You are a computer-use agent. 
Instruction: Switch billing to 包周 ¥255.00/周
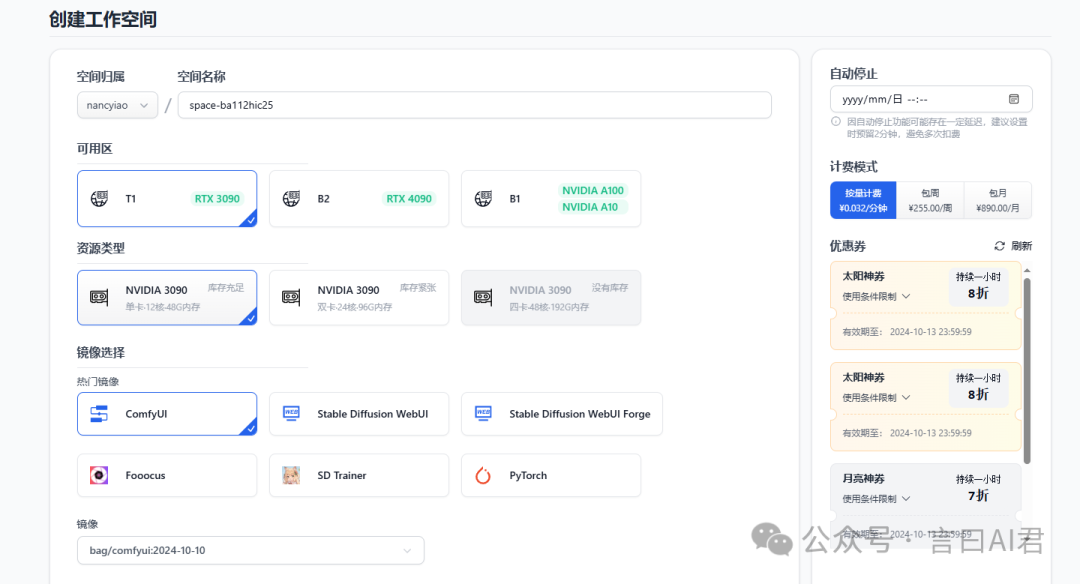click(930, 200)
